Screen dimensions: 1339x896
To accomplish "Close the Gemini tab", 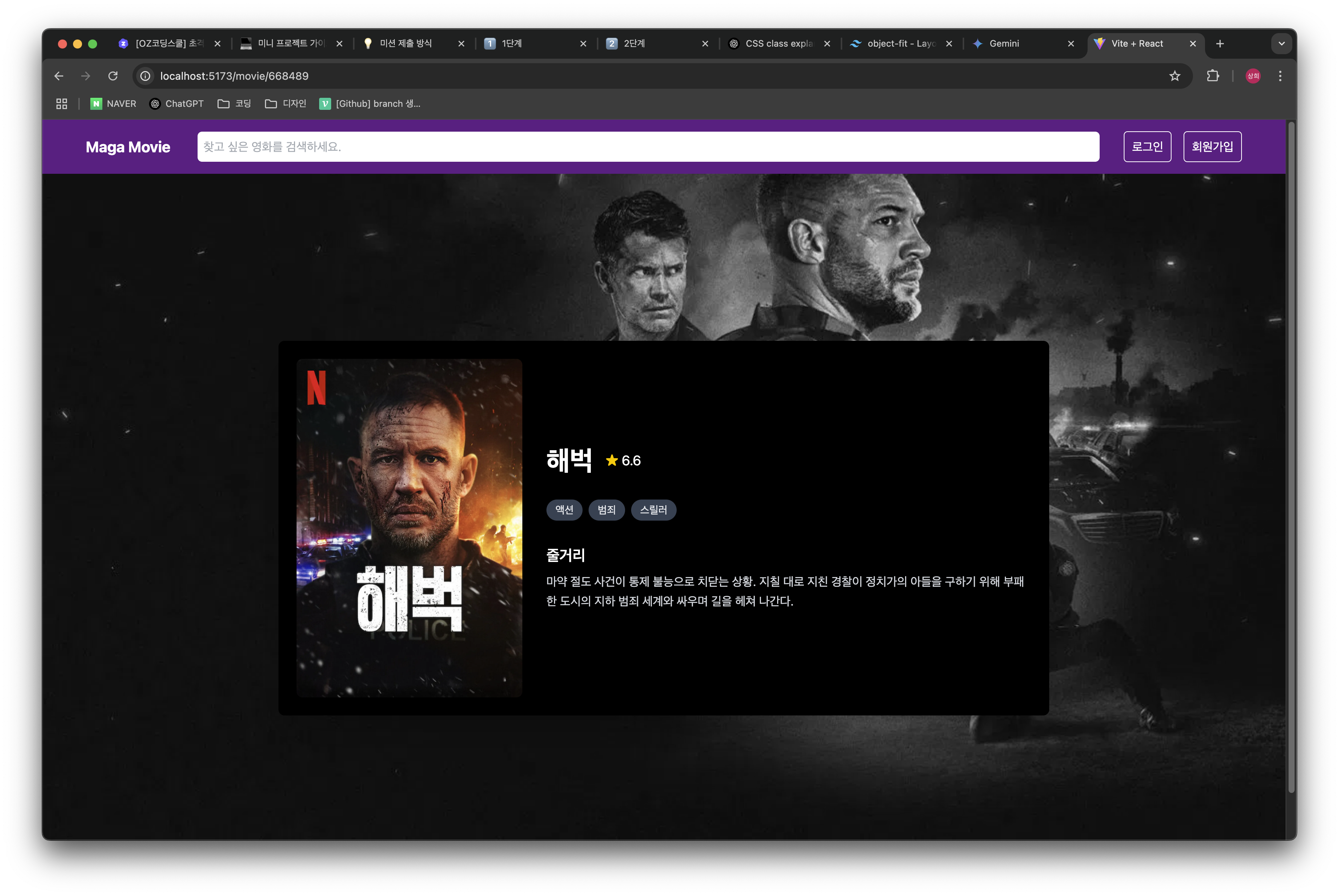I will coord(1071,43).
